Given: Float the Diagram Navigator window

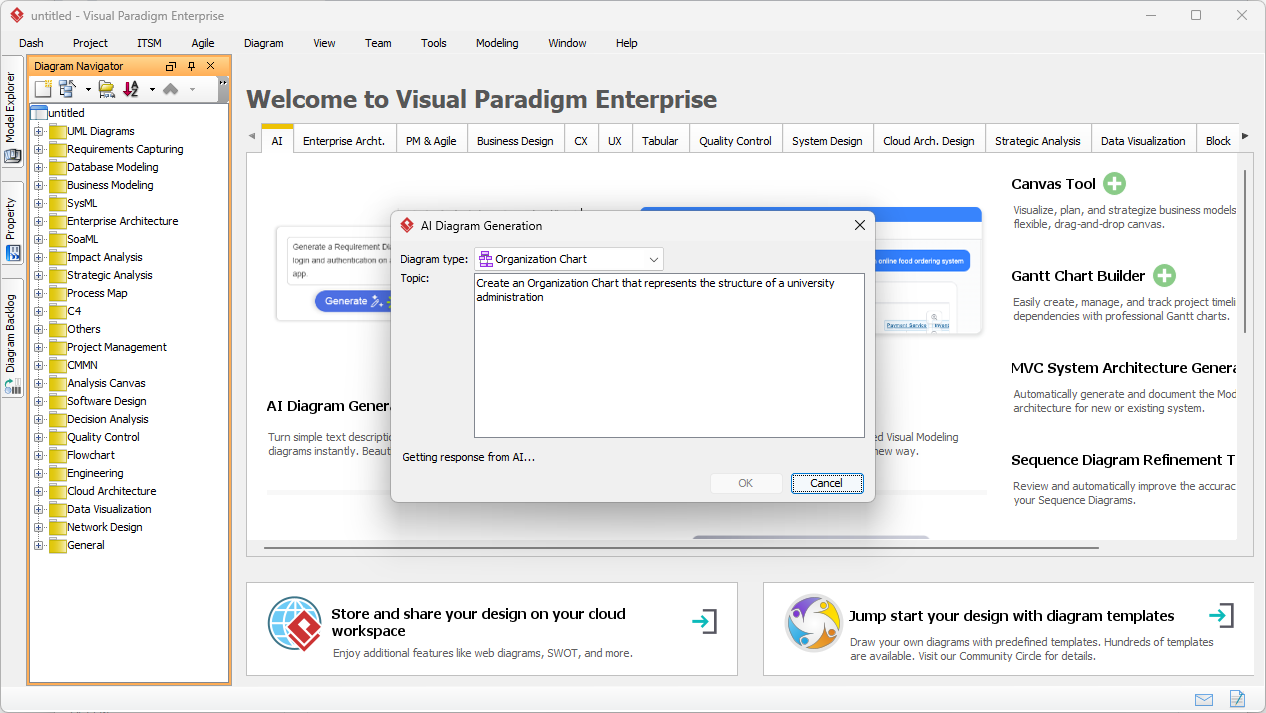Looking at the screenshot, I should click(170, 65).
